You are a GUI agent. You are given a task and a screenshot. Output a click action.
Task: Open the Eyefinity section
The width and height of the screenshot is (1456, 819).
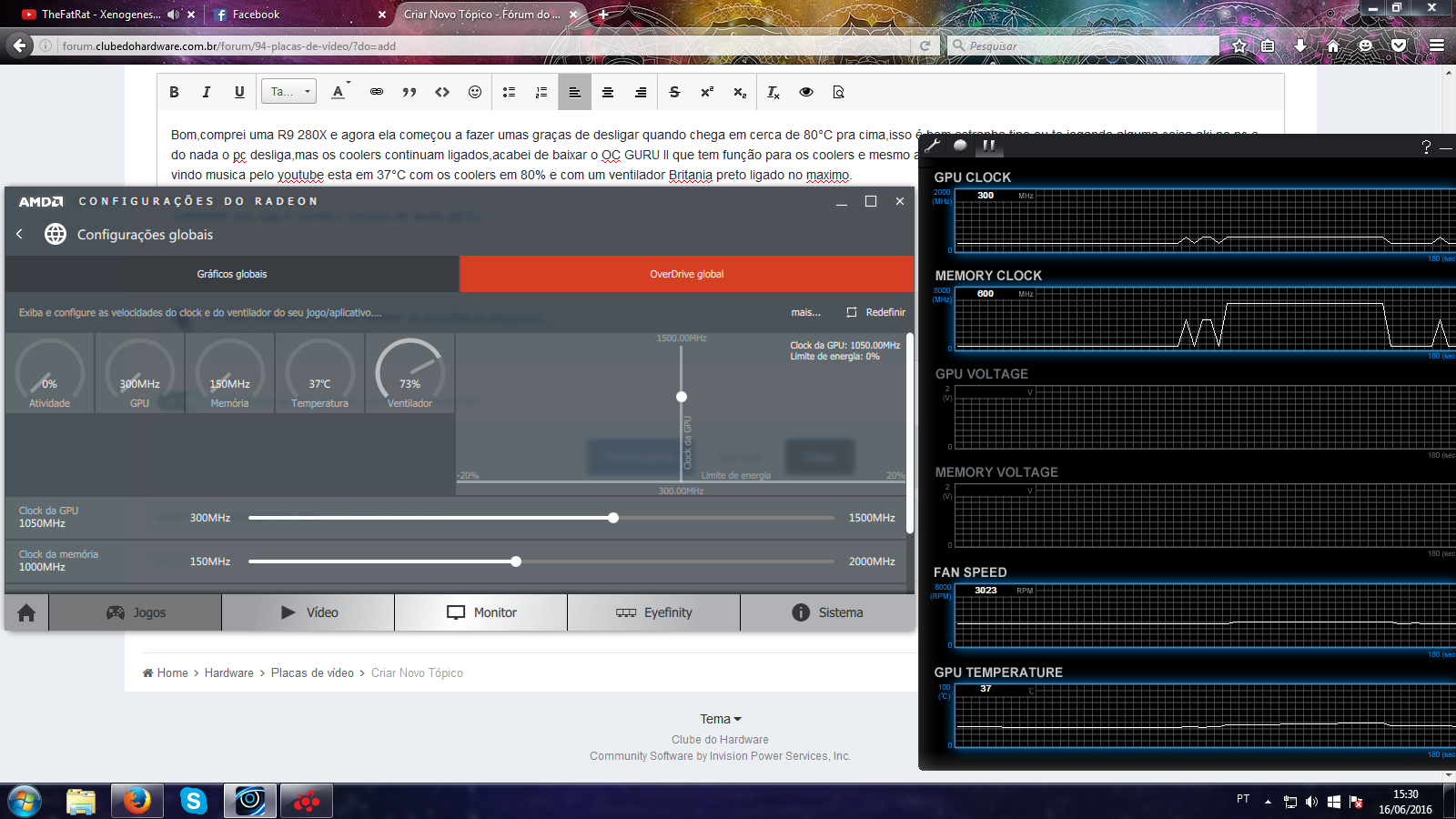[x=654, y=612]
